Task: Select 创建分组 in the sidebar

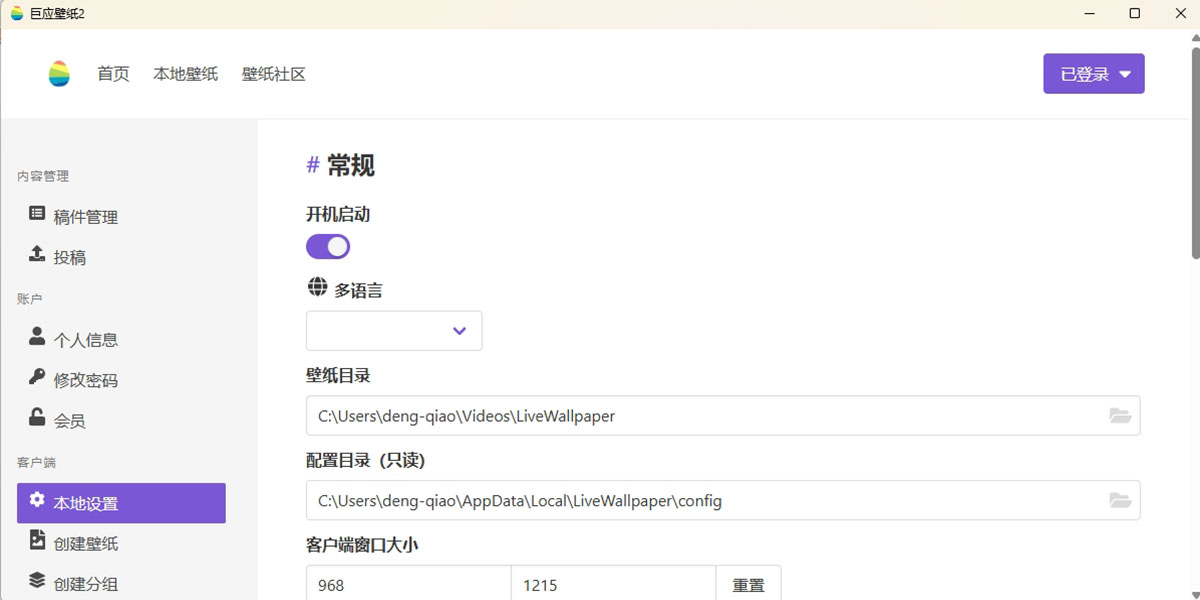Action: [121, 584]
